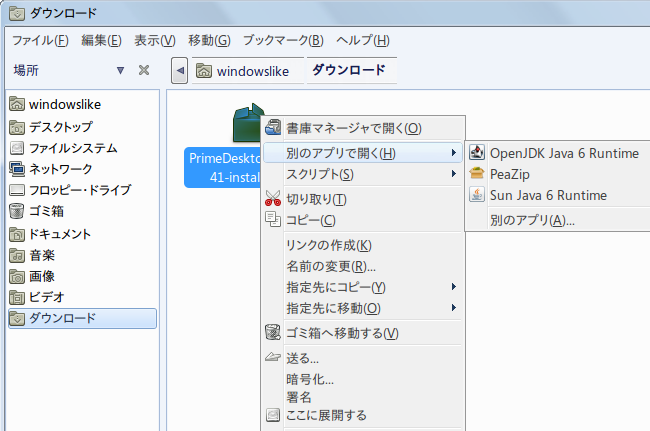Image resolution: width=650 pixels, height=431 pixels.
Task: Click the デスクトップ folder icon in sidebar
Action: click(17, 127)
